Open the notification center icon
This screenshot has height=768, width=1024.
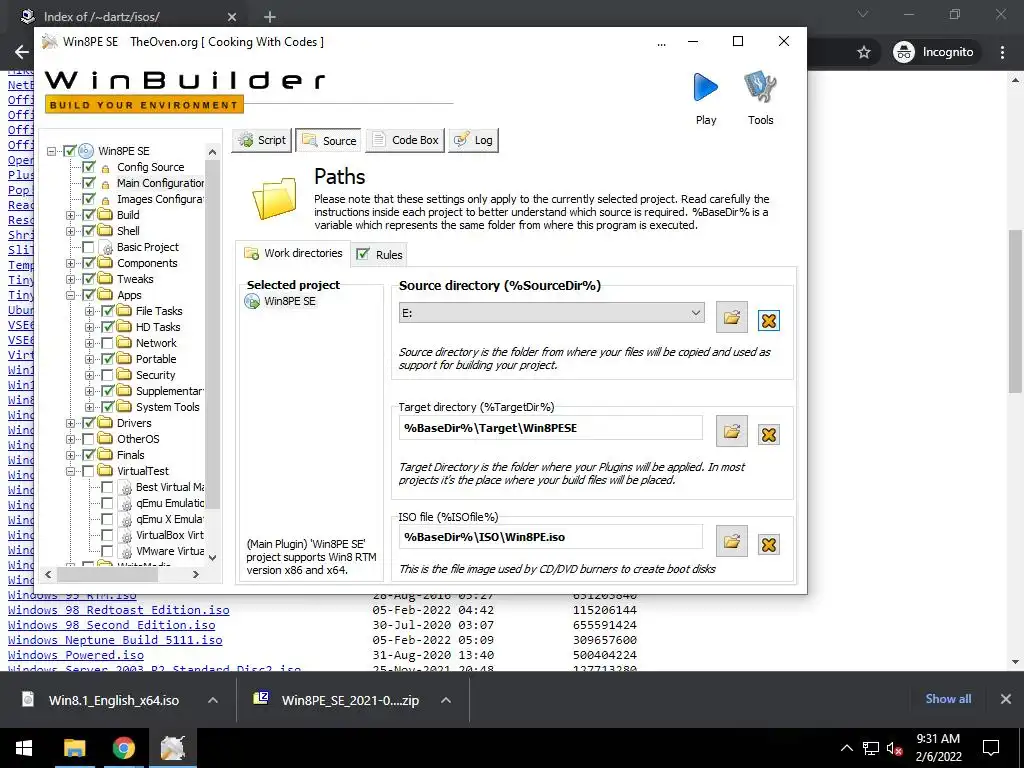coord(991,748)
